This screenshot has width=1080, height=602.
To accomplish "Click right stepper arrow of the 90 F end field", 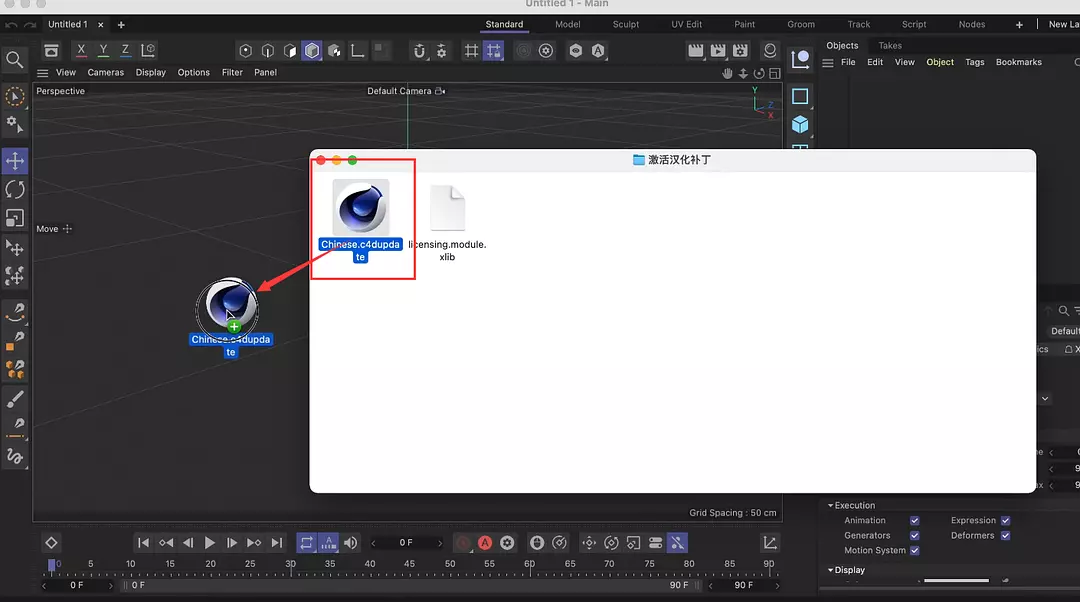I will click(778, 585).
